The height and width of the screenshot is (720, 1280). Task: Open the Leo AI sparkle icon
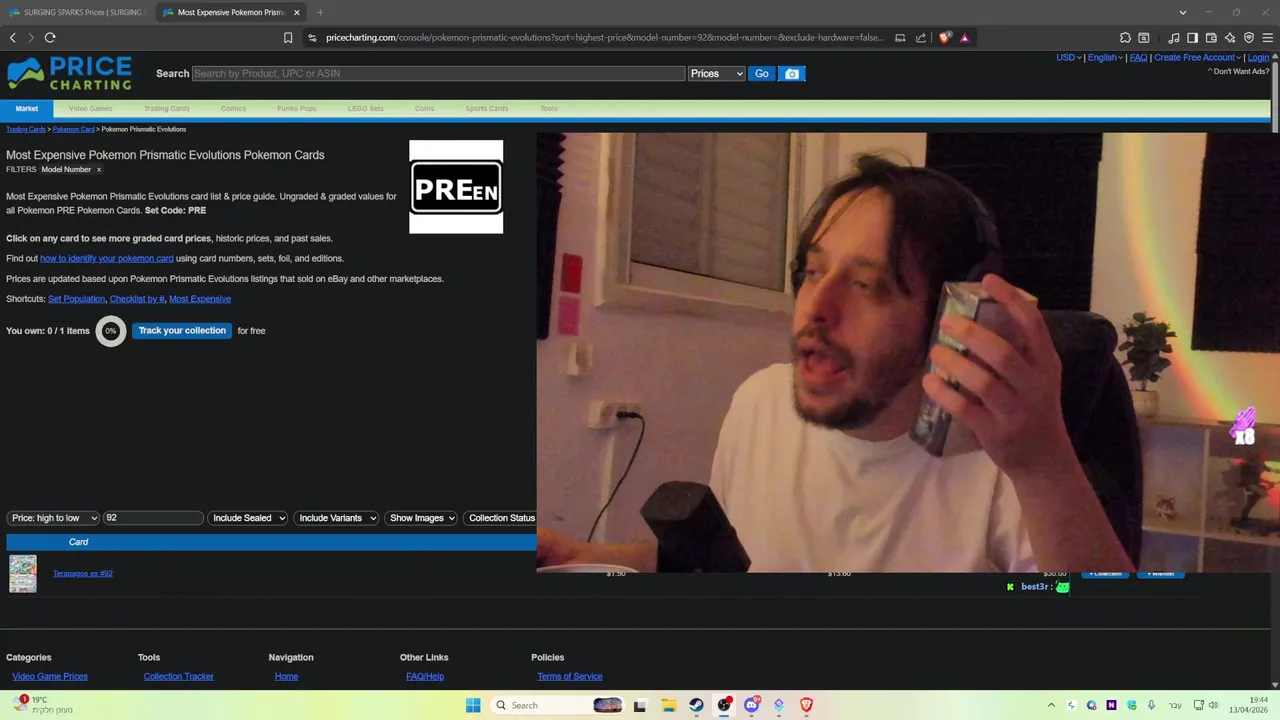[x=1230, y=38]
